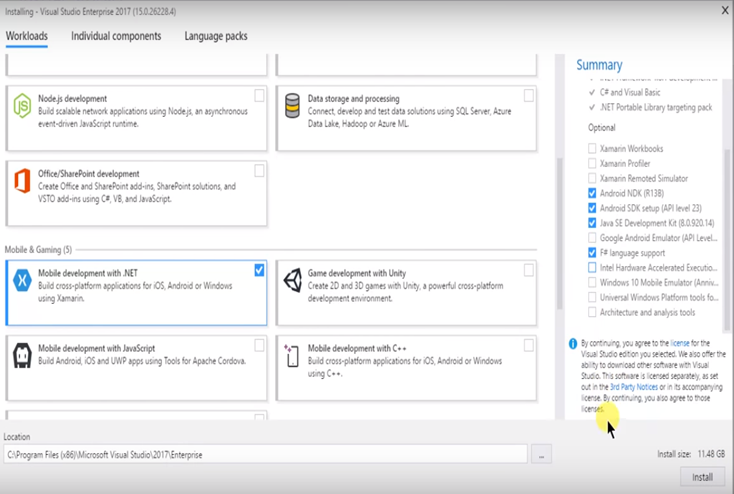
Task: Check Windows 10 Mobile Emulator option
Action: click(x=592, y=282)
